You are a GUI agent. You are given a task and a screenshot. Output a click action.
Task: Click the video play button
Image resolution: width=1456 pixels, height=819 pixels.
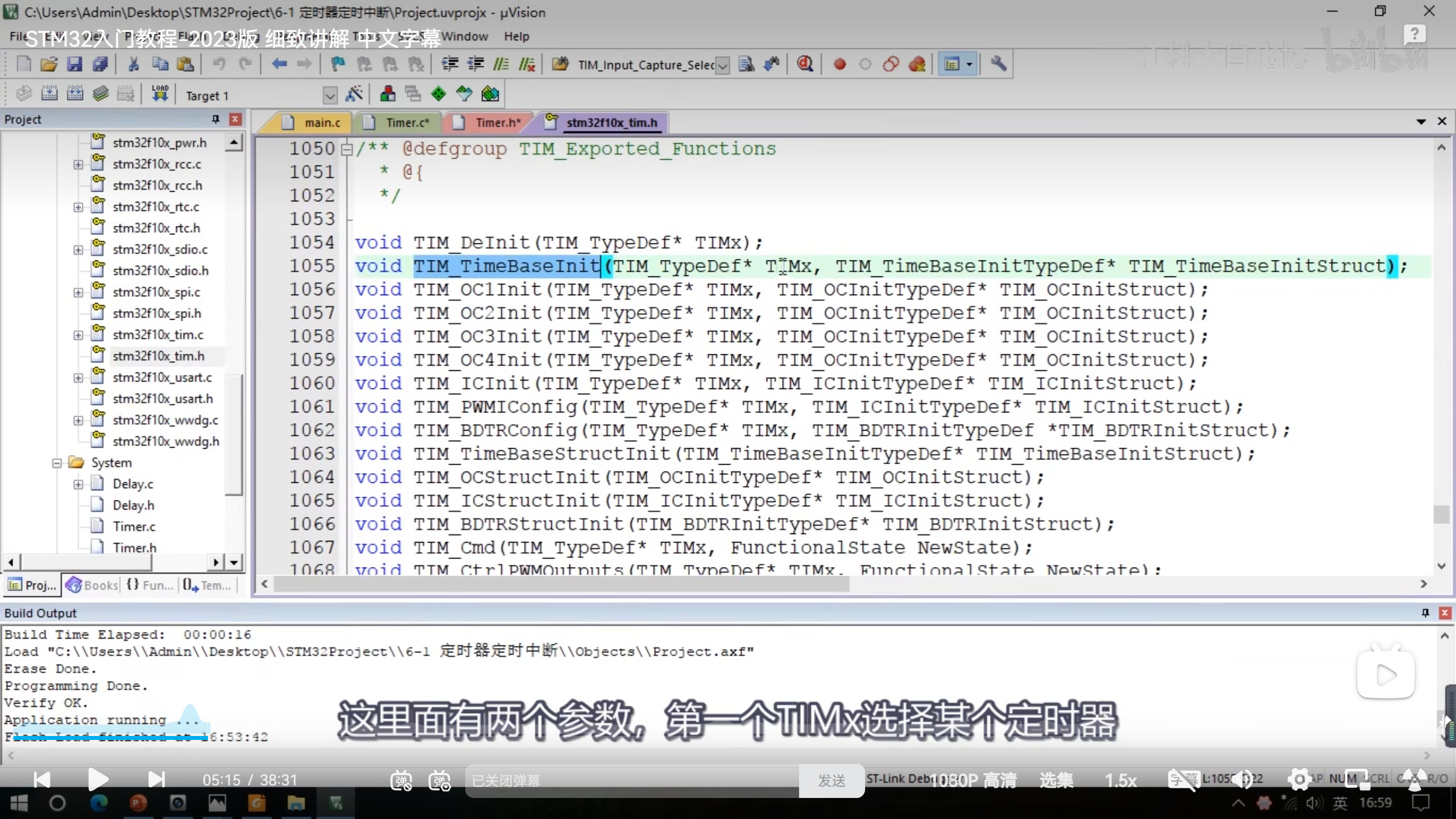click(98, 779)
